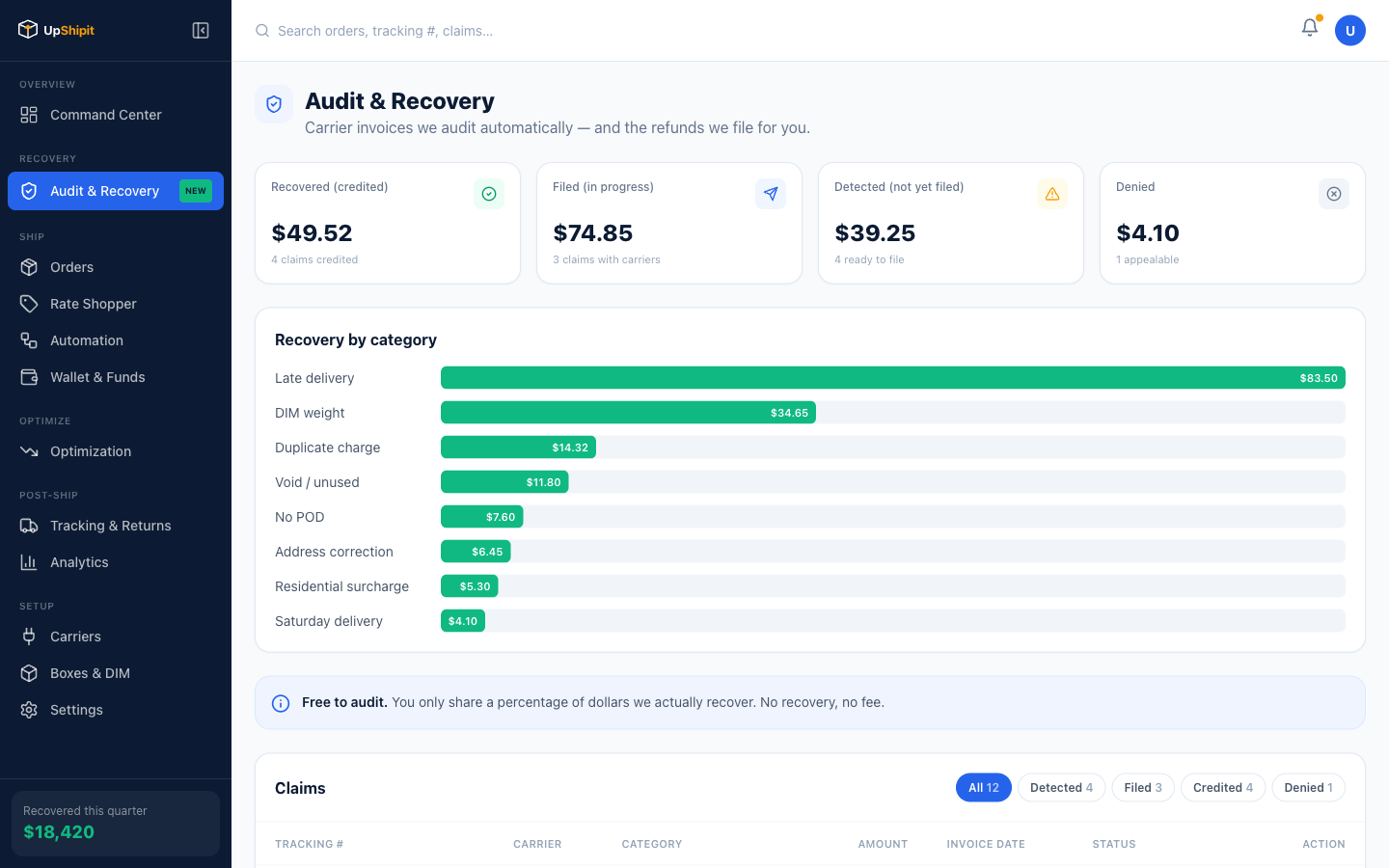Click the Tracking & Returns truck icon
The image size is (1389, 868).
point(29,526)
